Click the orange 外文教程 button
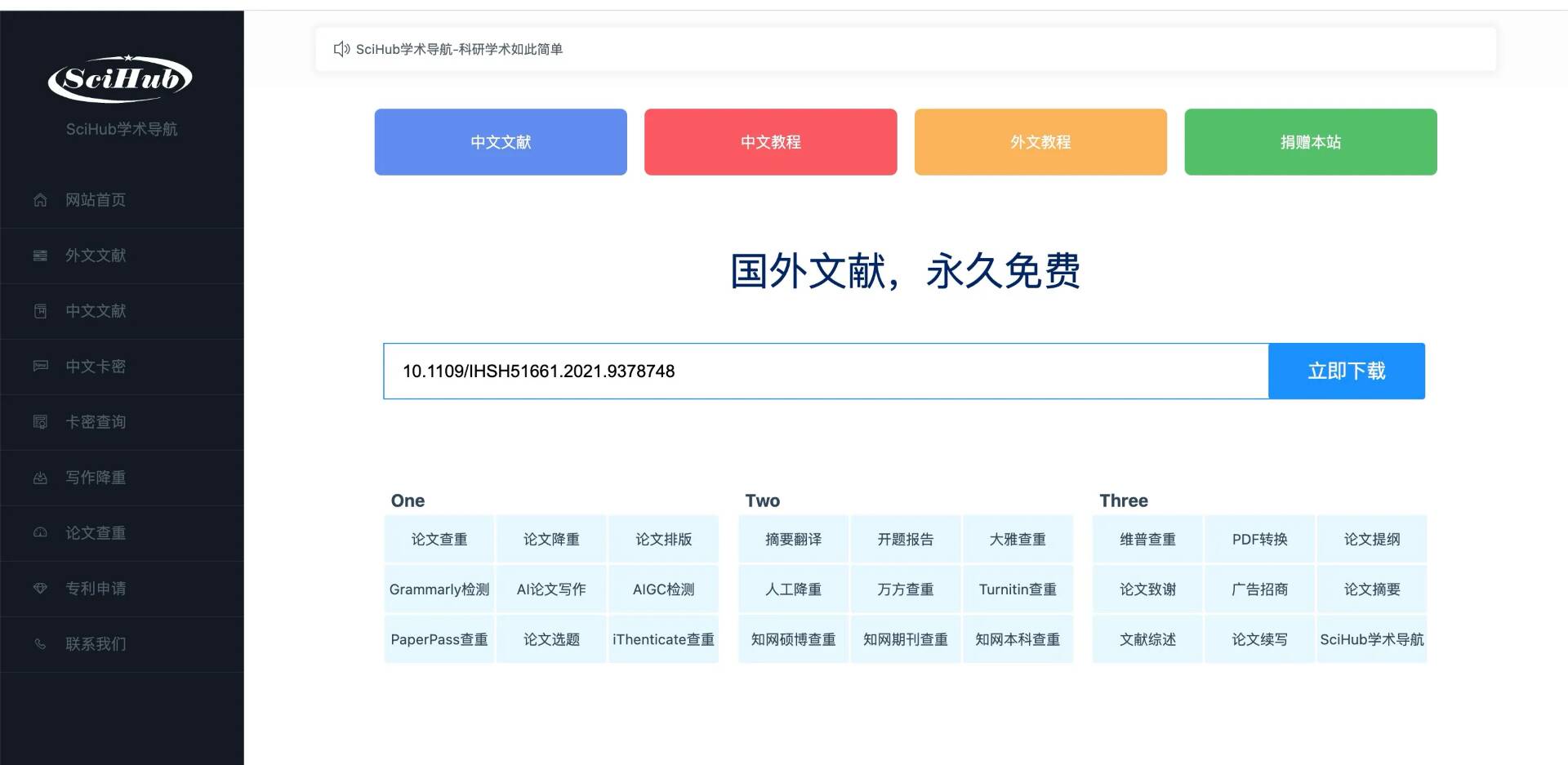Image resolution: width=1568 pixels, height=765 pixels. [x=1040, y=142]
